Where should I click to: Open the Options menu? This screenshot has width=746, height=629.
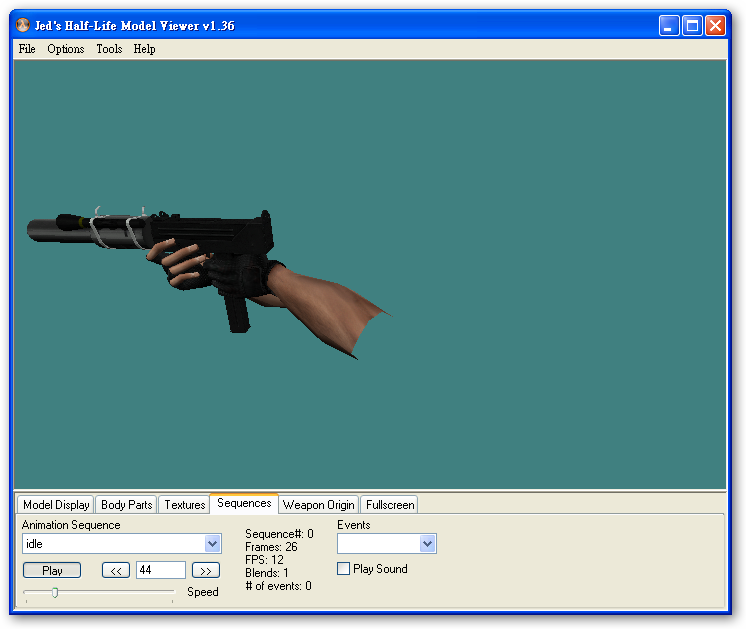pyautogui.click(x=66, y=49)
